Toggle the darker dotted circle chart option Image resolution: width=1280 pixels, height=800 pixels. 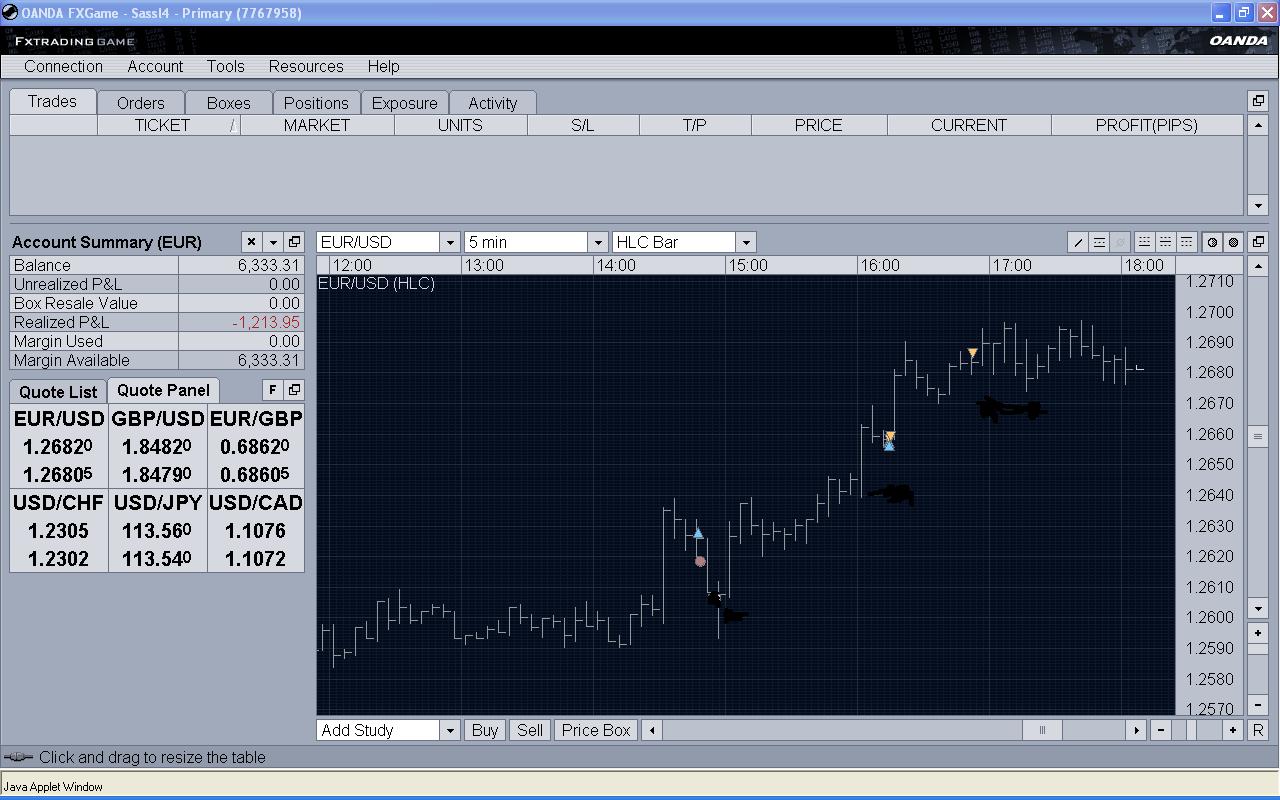(1233, 242)
